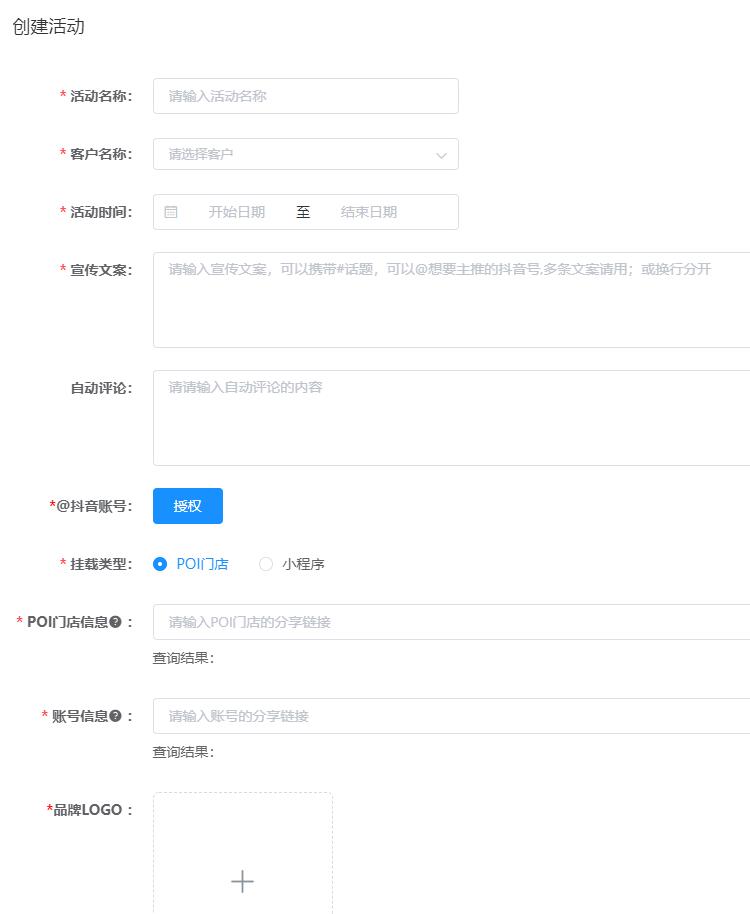Click the 查询结果 text under POI门店信息
This screenshot has width=750, height=914.
point(183,658)
